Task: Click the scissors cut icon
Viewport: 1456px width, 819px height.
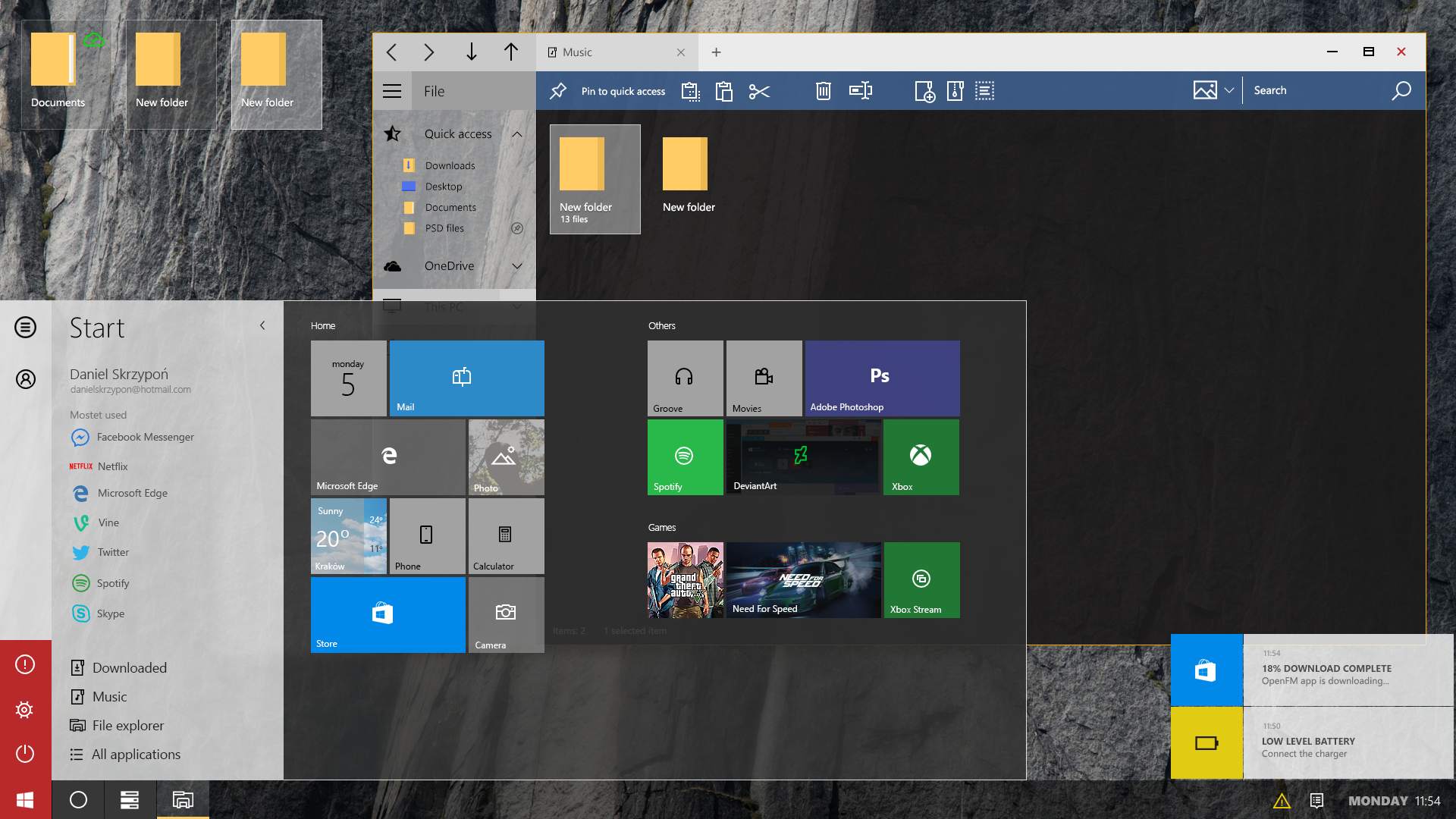Action: tap(759, 92)
